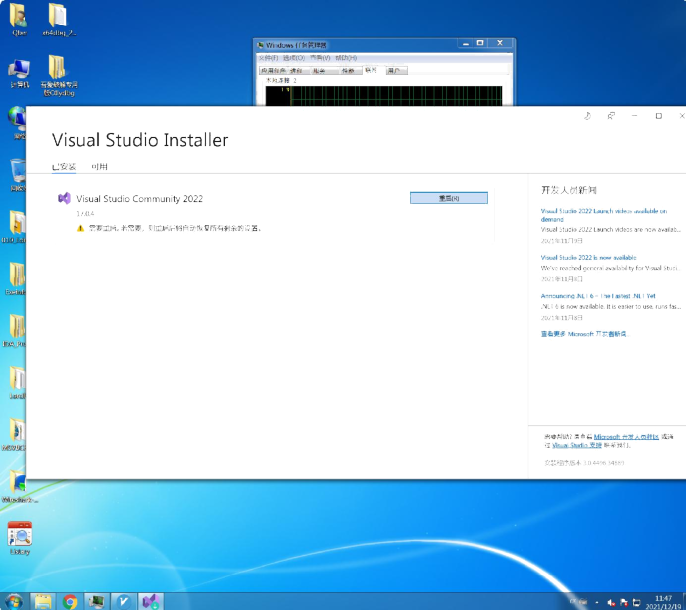Click the yellow warning icon under Visual Studio Community

pos(81,229)
